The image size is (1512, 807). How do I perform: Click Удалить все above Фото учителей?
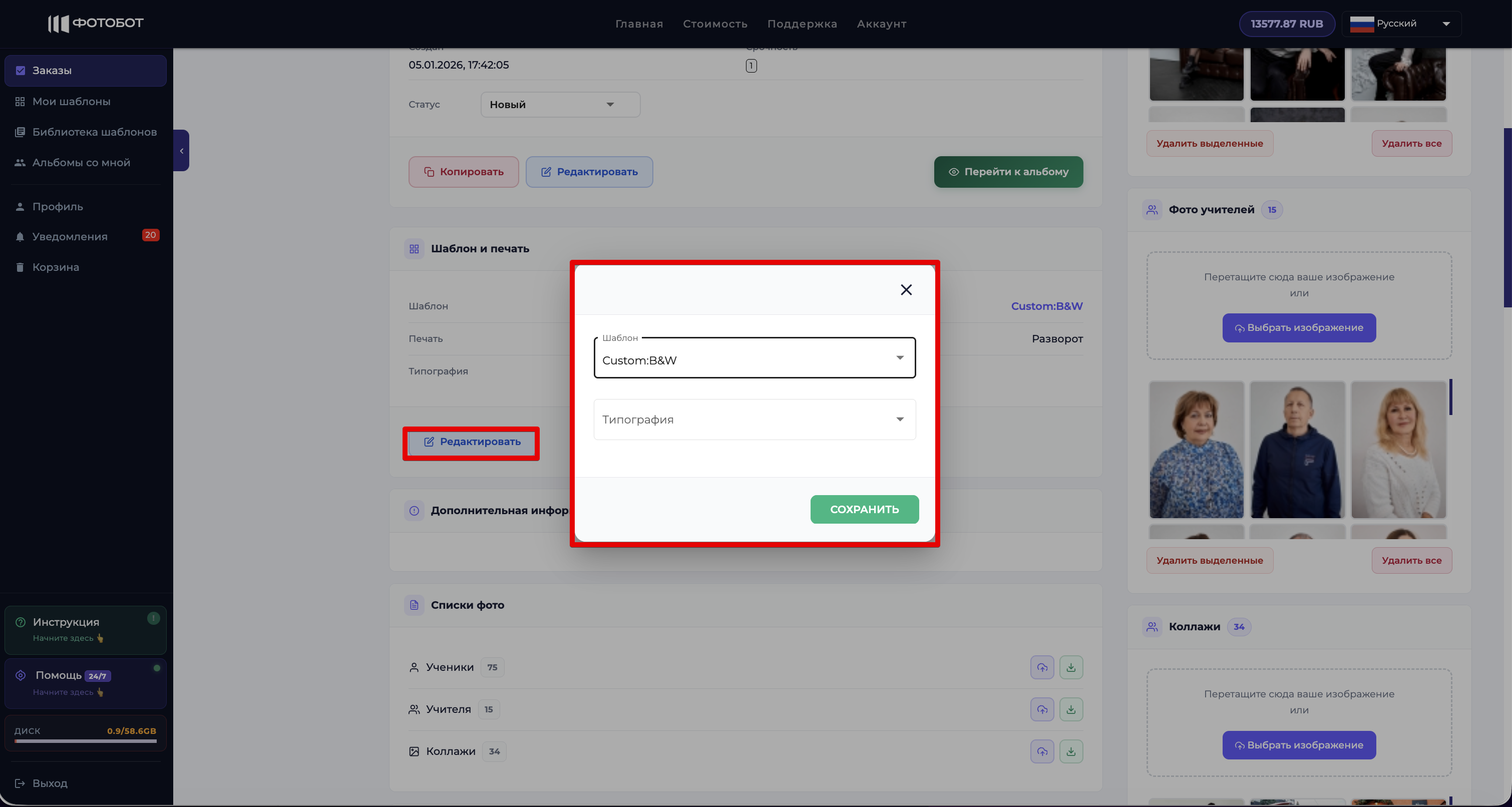click(1412, 144)
